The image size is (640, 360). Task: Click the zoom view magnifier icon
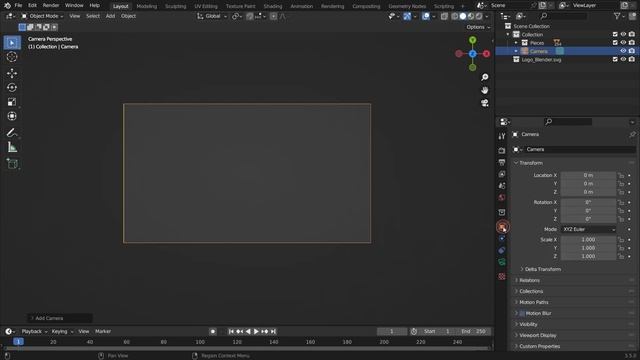pos(484,77)
